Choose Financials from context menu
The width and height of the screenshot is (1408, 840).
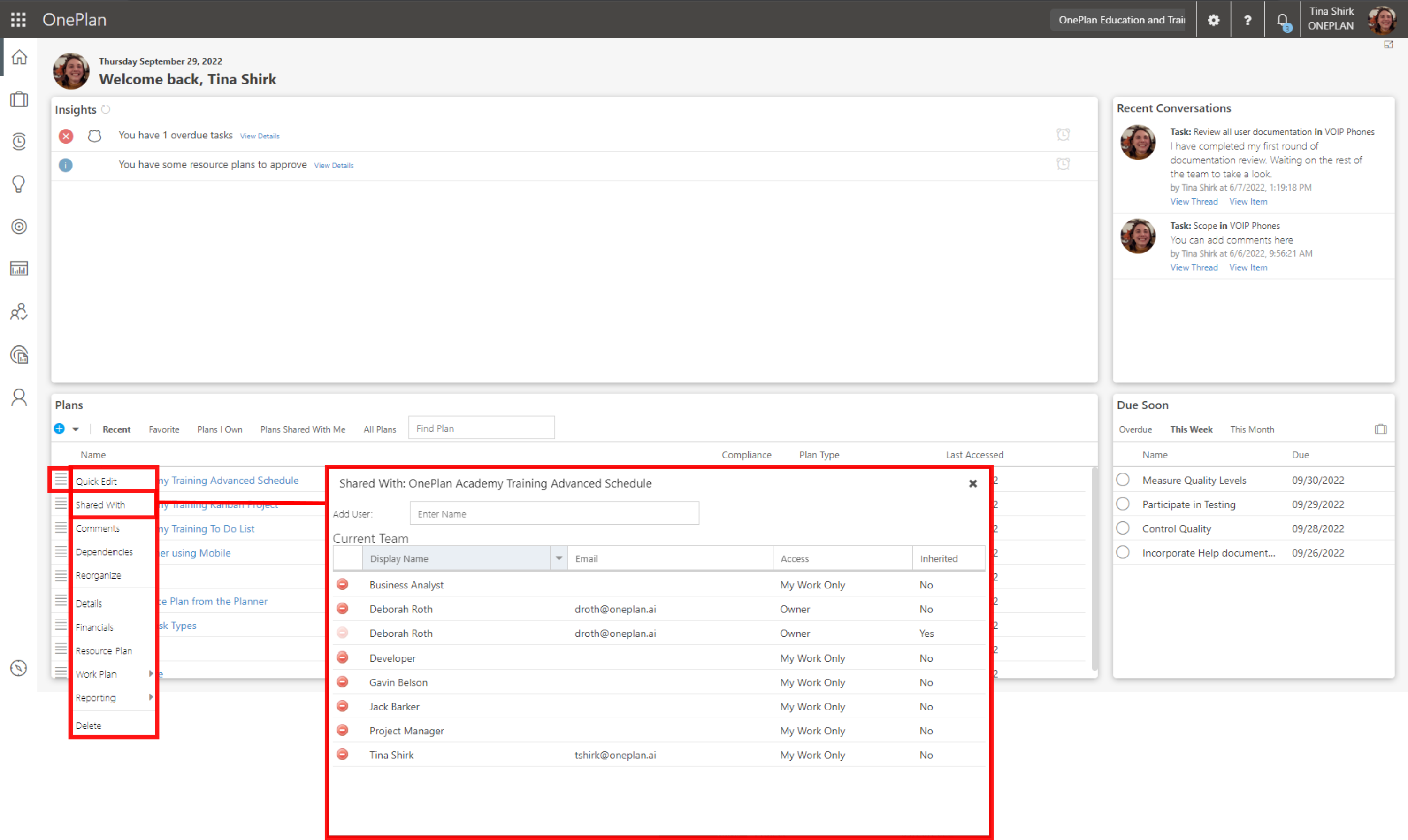(x=94, y=627)
